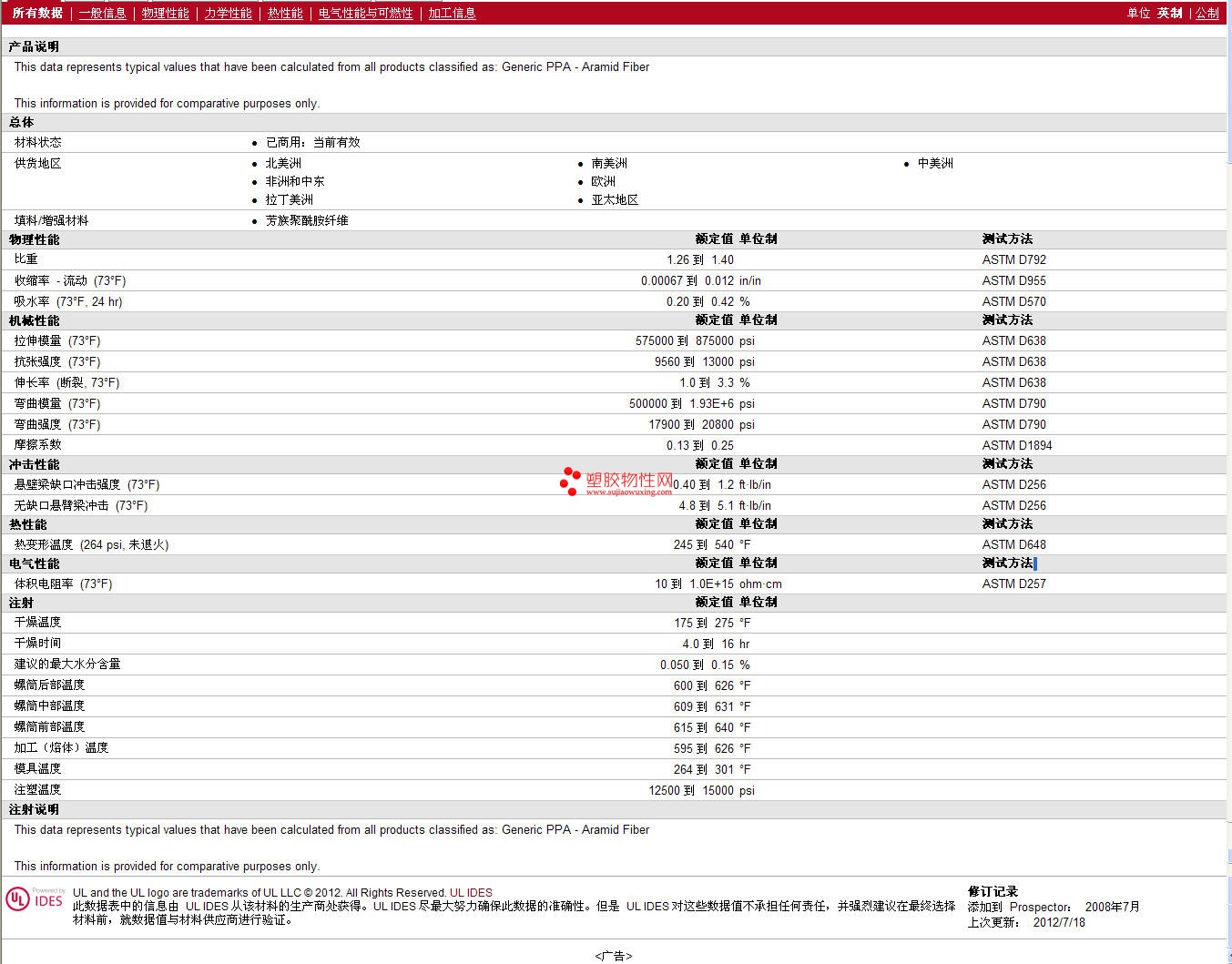Select the 所有数据 tab
This screenshot has width=1232, height=964.
[x=37, y=13]
